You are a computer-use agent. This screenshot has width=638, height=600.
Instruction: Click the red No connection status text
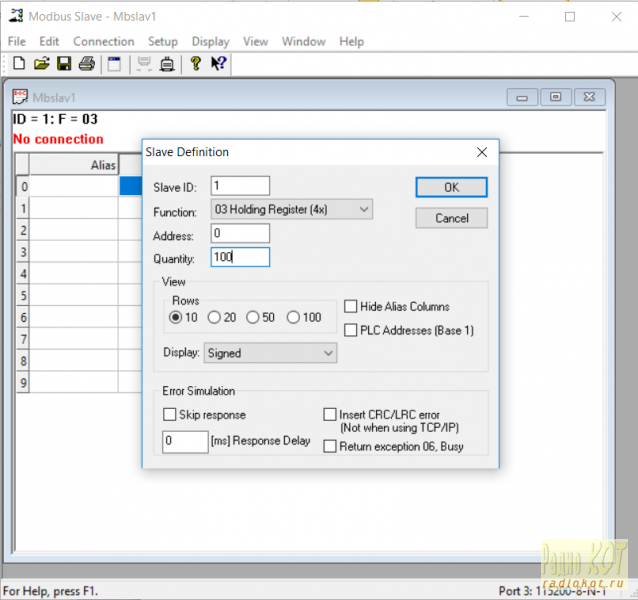point(58,139)
